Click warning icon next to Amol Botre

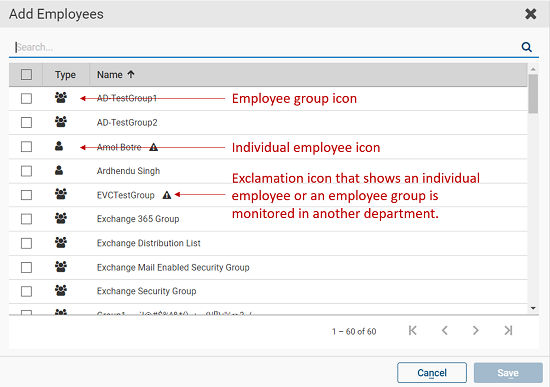point(154,147)
